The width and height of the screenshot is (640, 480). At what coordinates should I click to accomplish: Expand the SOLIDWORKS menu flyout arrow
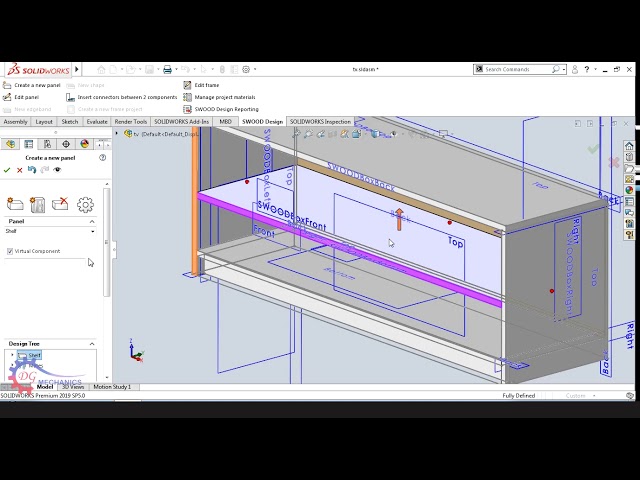(77, 69)
